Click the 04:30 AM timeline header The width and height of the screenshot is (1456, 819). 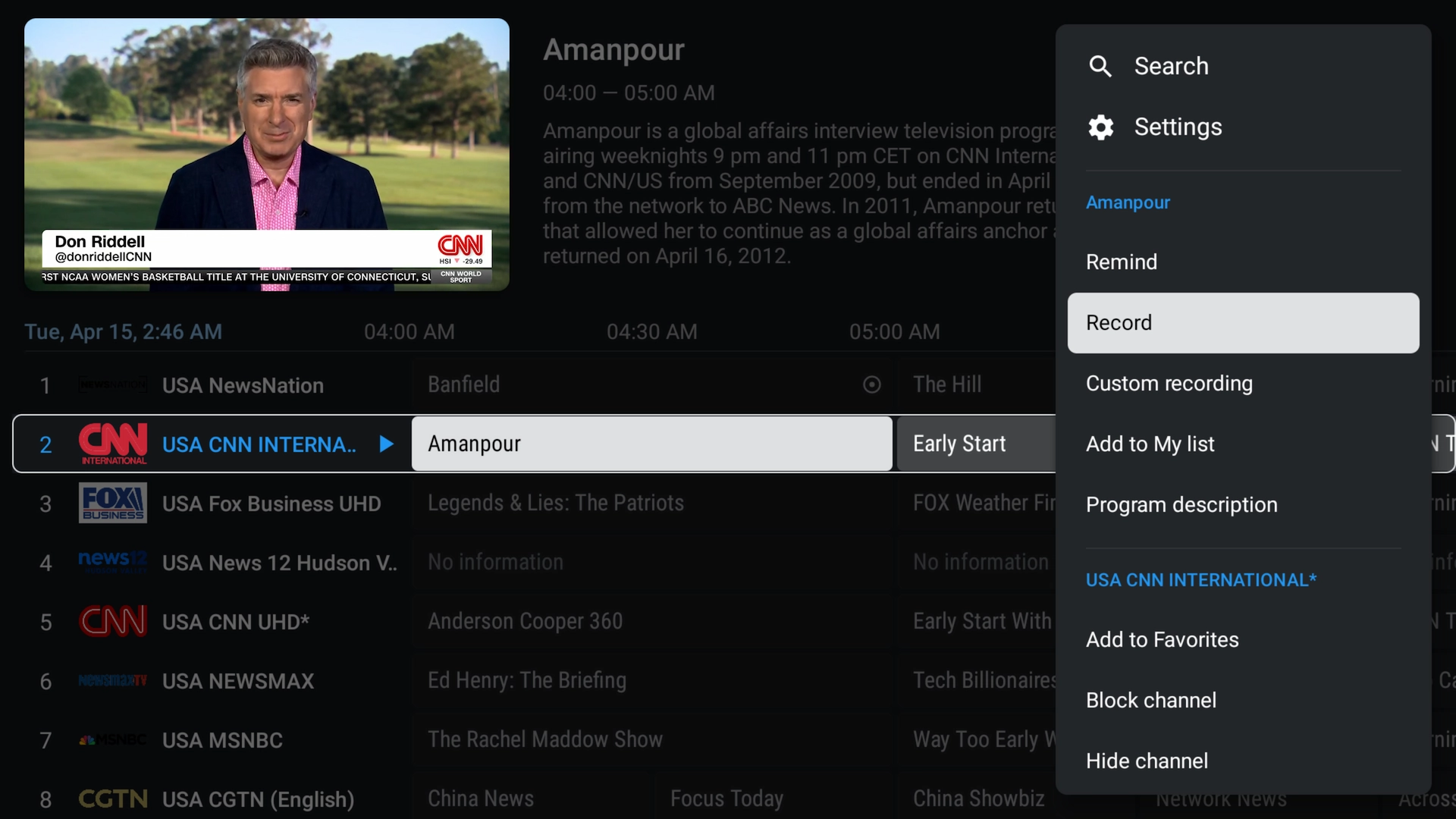(652, 332)
